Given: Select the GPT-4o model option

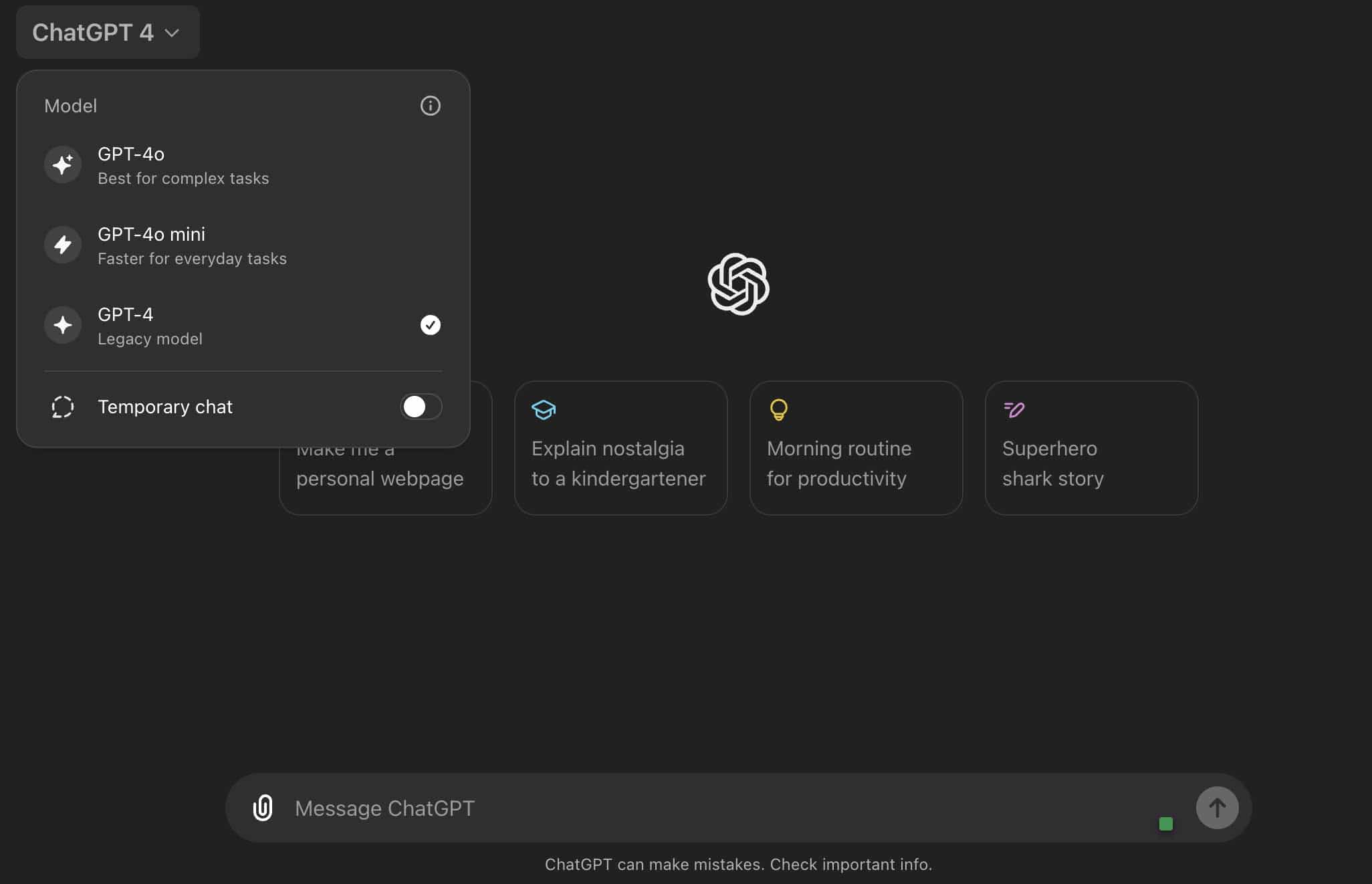Looking at the screenshot, I should click(243, 165).
